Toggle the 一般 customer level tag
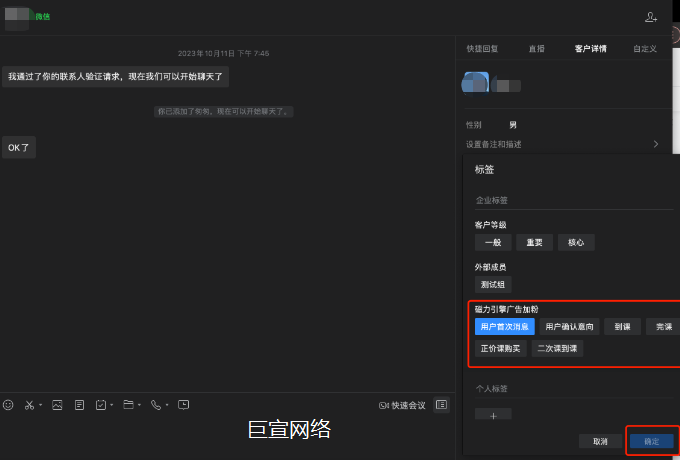Screen dimensions: 680x460 493,242
